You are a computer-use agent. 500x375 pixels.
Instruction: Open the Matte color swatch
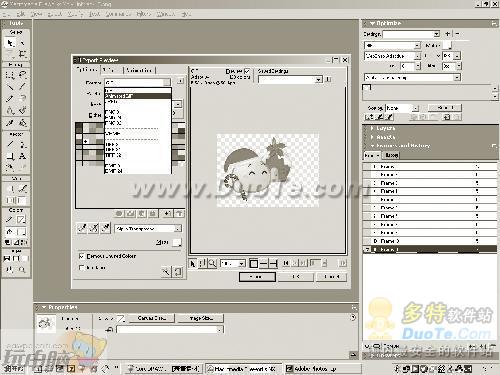177,242
